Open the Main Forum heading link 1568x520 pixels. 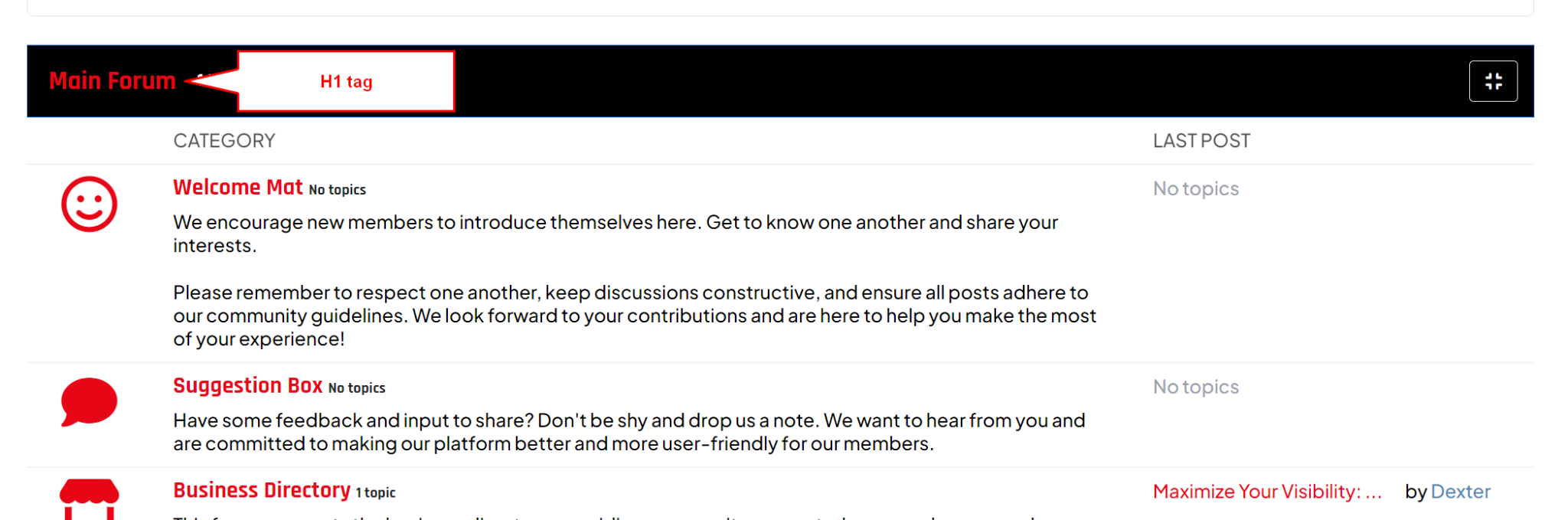[113, 81]
